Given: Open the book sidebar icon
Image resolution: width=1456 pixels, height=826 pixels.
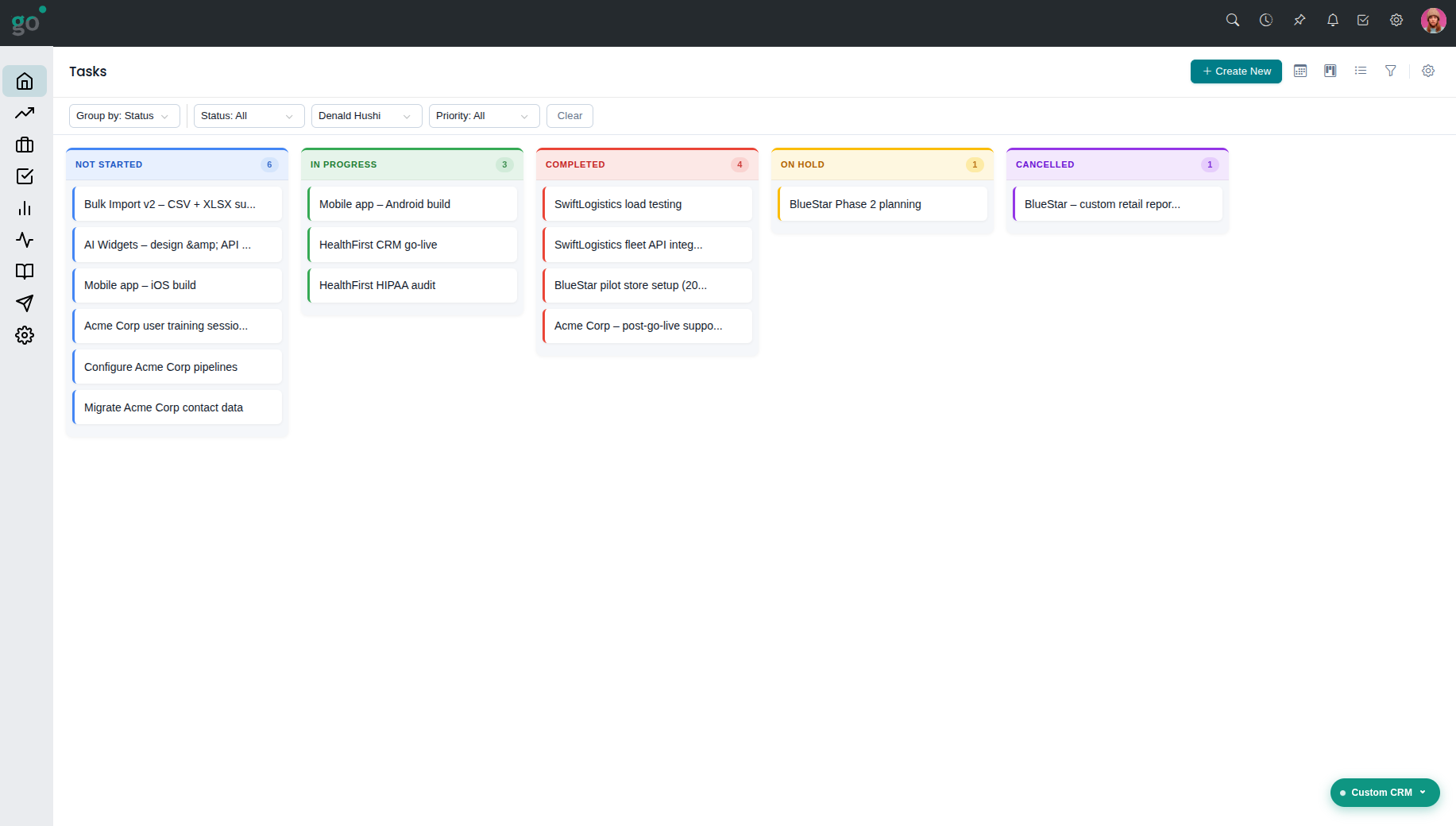Looking at the screenshot, I should coord(25,272).
